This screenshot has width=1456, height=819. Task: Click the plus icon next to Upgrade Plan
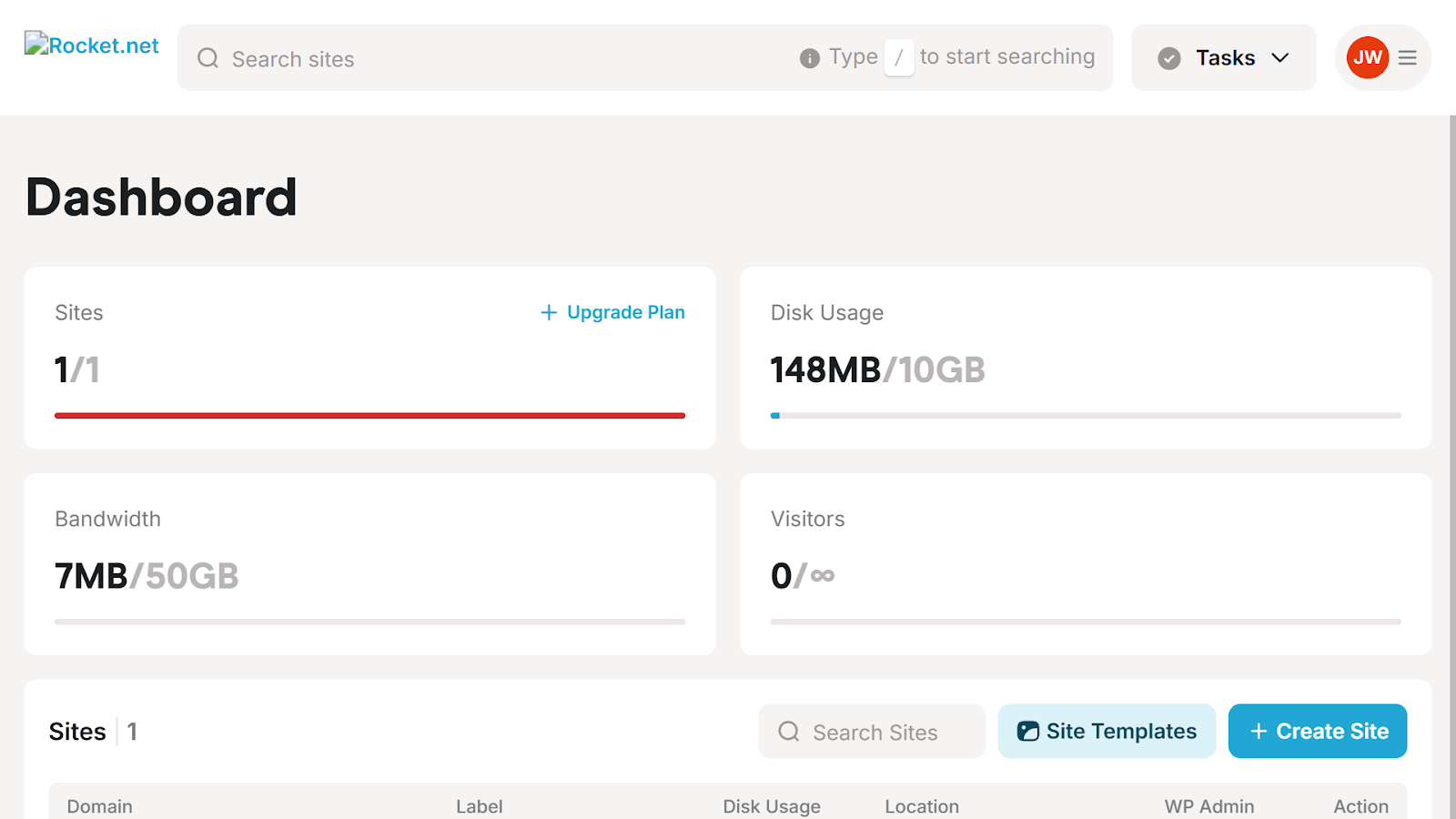549,313
